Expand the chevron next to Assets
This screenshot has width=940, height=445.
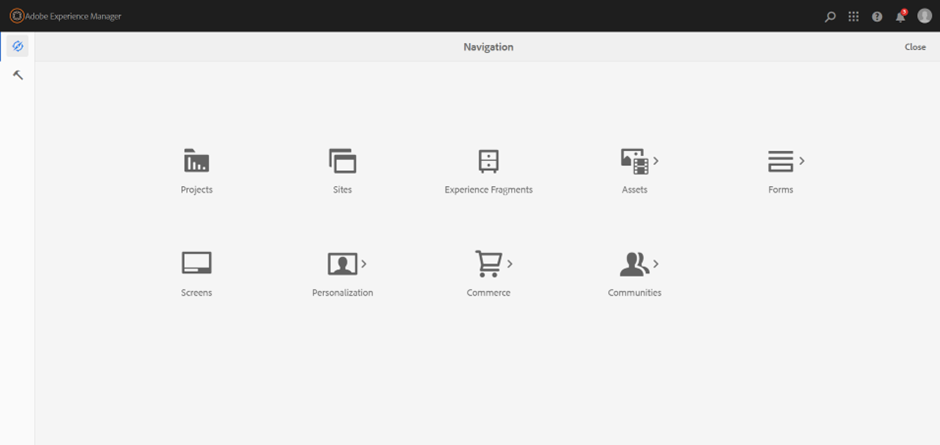click(x=656, y=161)
